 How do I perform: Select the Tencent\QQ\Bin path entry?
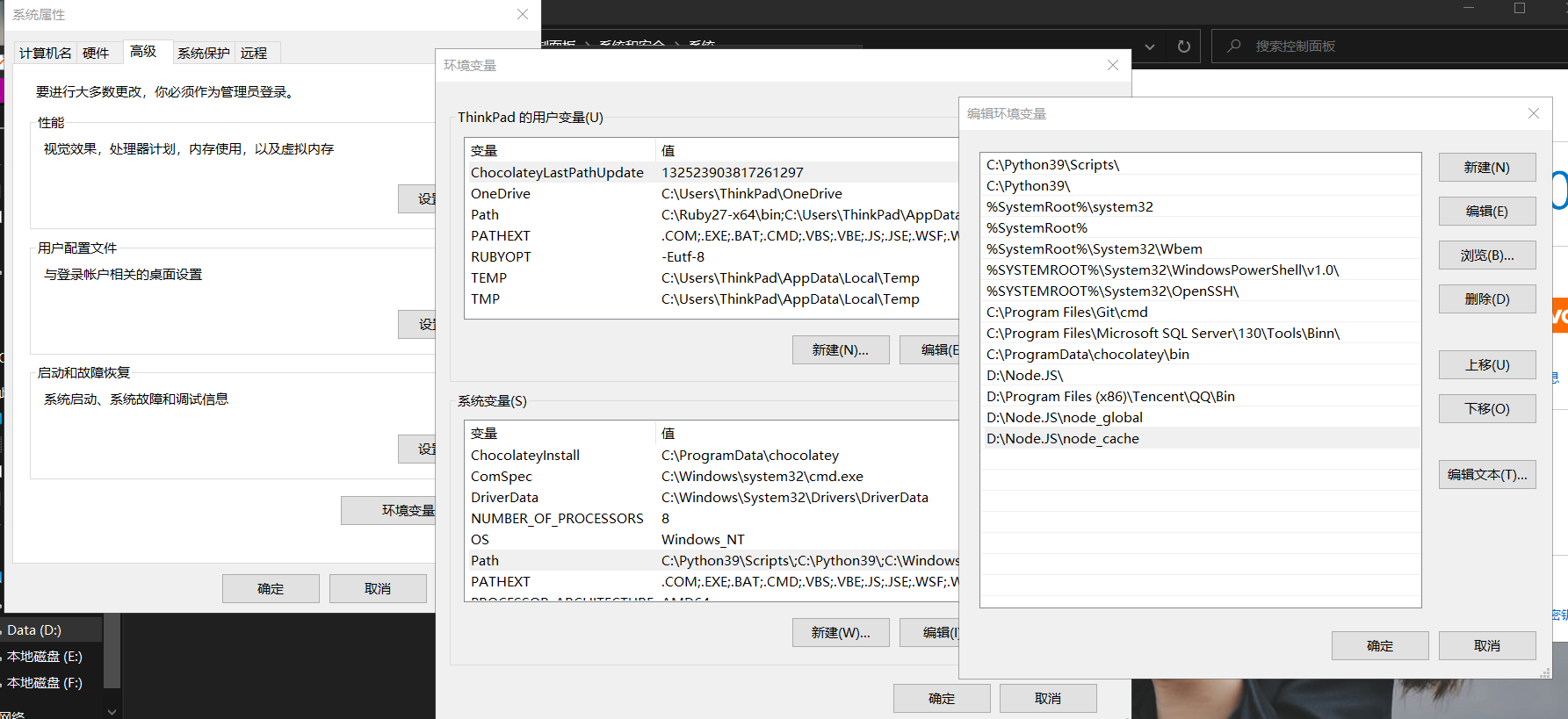(x=1200, y=396)
